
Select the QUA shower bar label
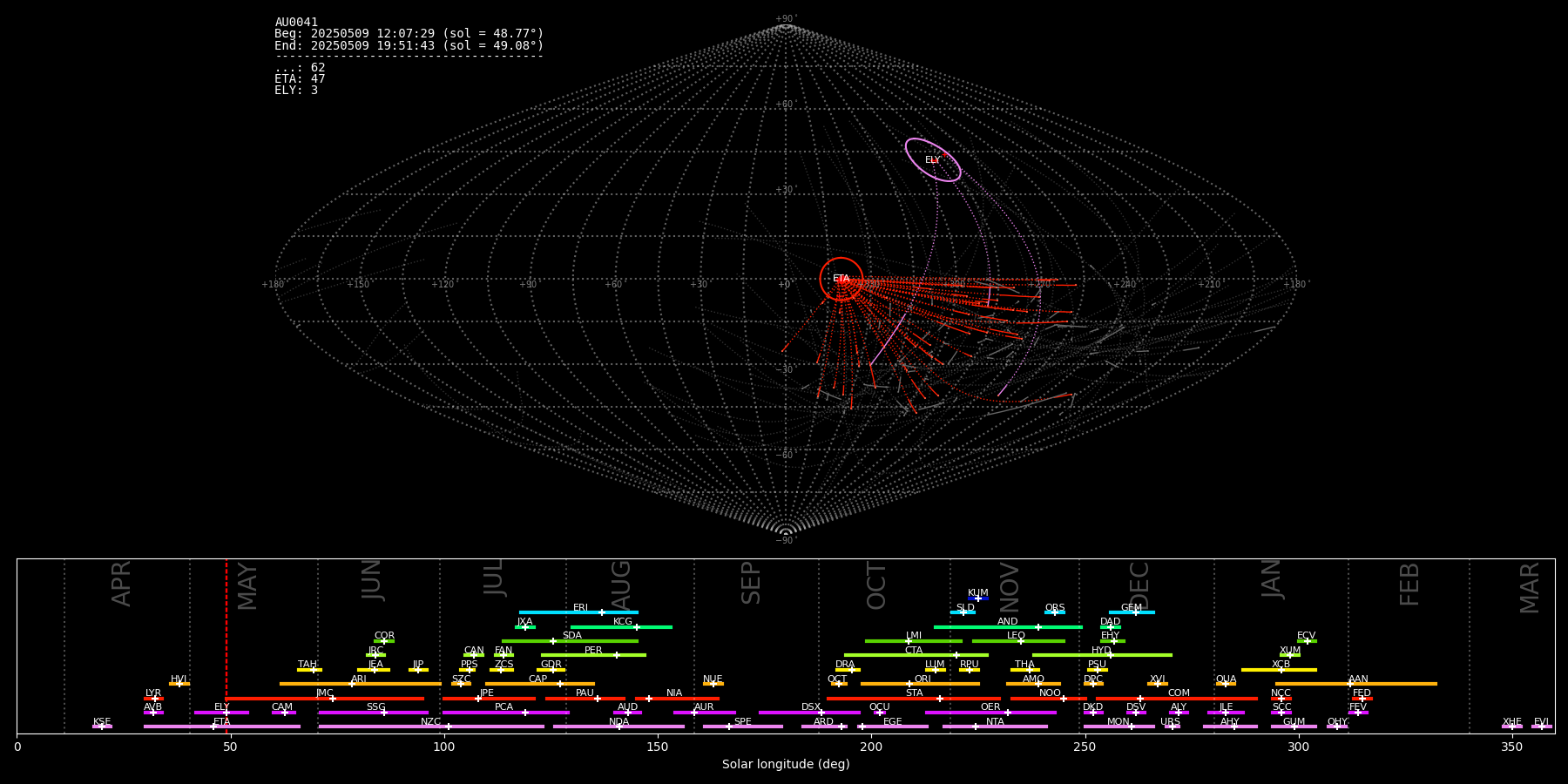tap(1227, 679)
